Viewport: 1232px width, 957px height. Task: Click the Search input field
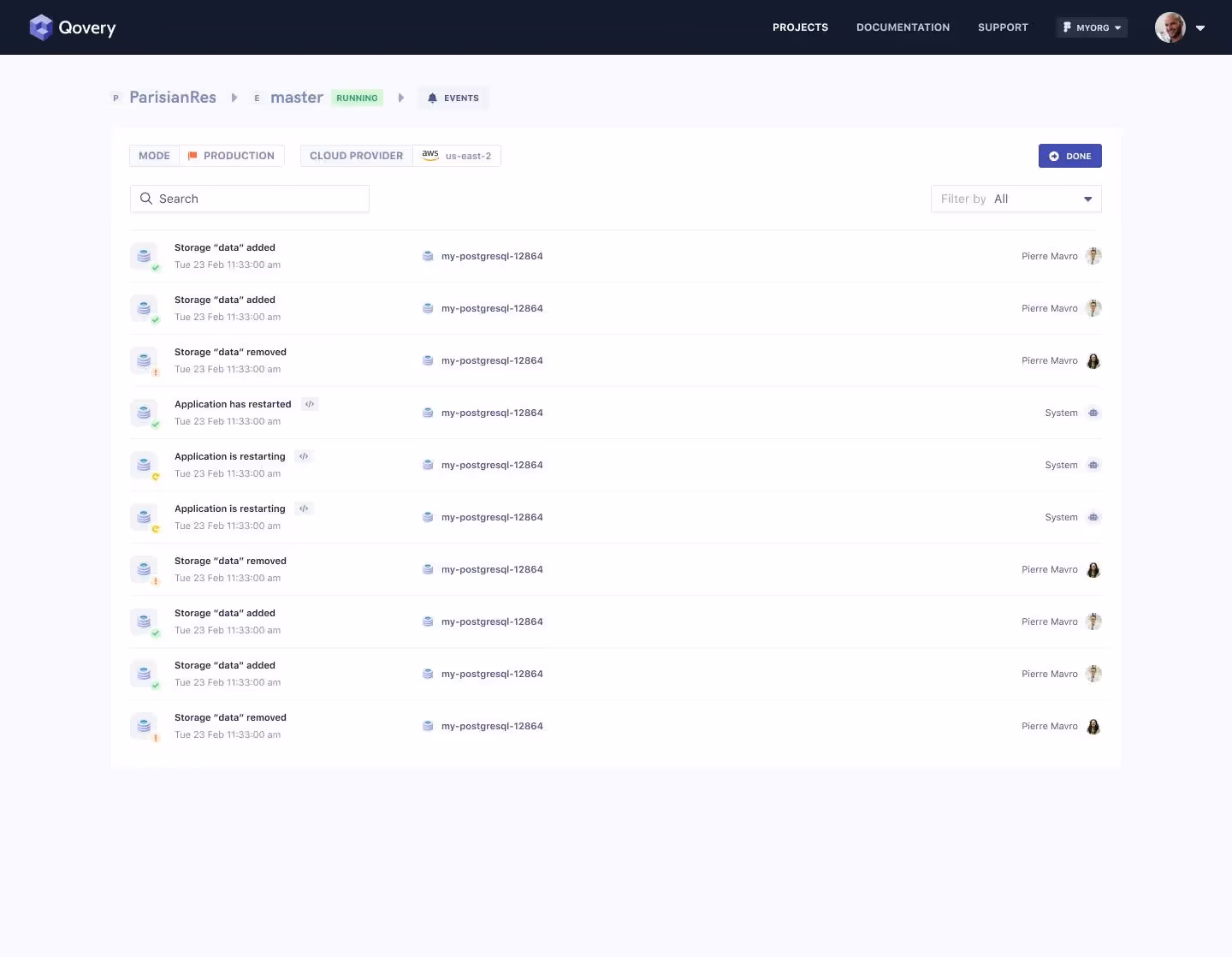tap(250, 199)
